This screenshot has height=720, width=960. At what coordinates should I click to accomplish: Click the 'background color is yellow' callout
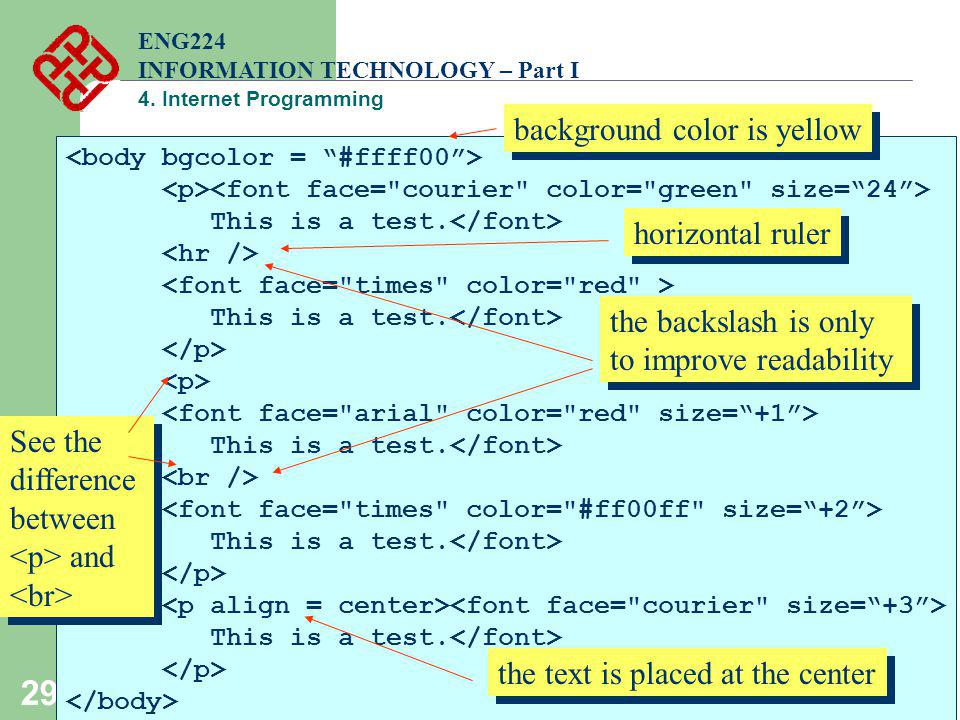pos(688,129)
